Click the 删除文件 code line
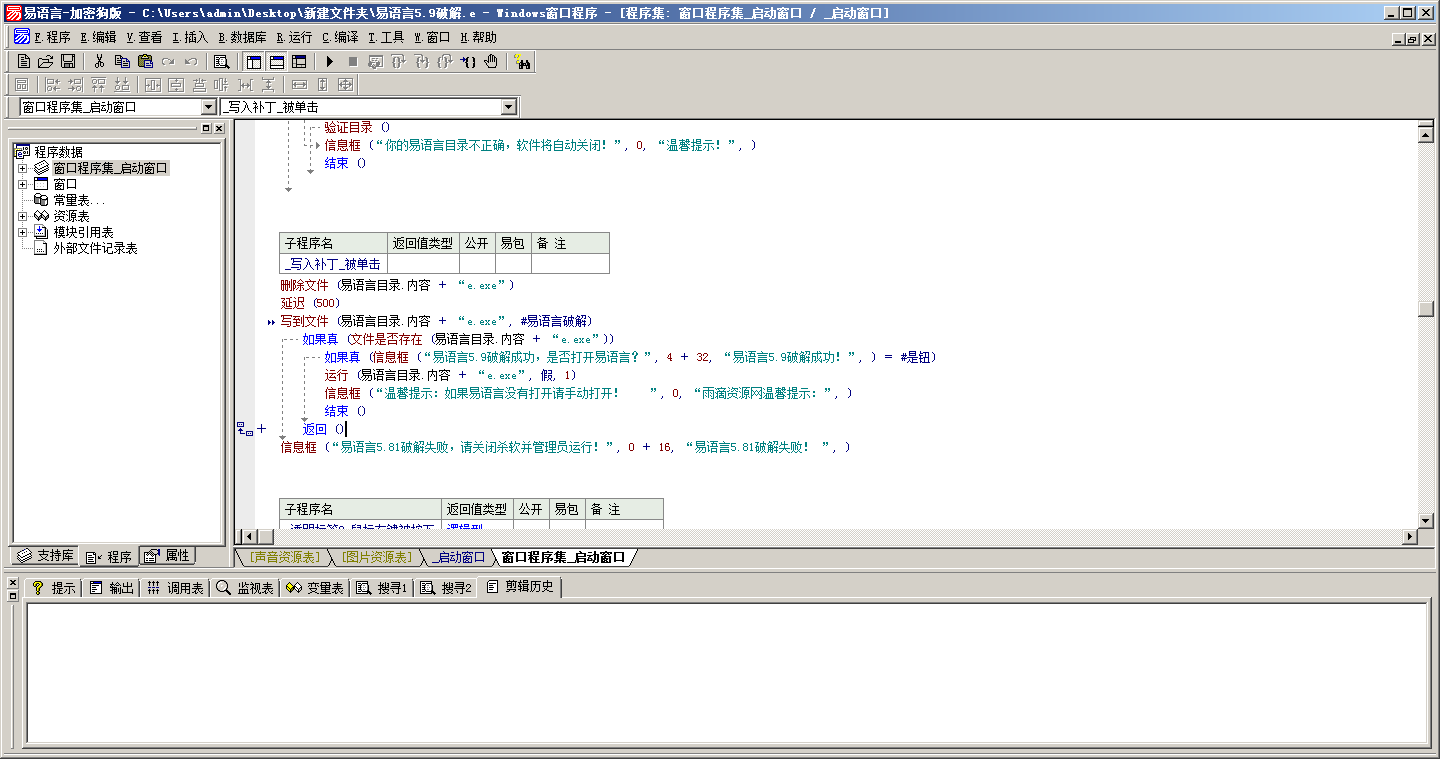Screen dimensions: 1440x759 point(397,285)
